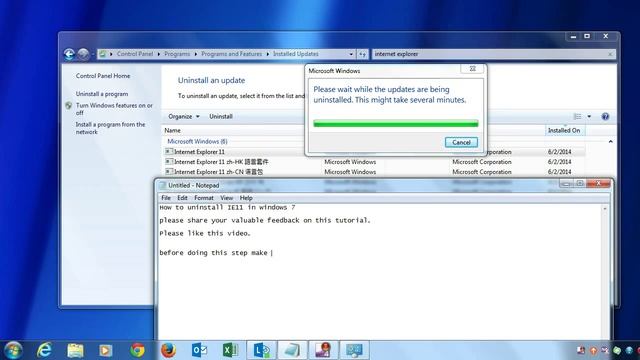Launch Firefox from the taskbar
The height and width of the screenshot is (360, 640).
pyautogui.click(x=168, y=350)
